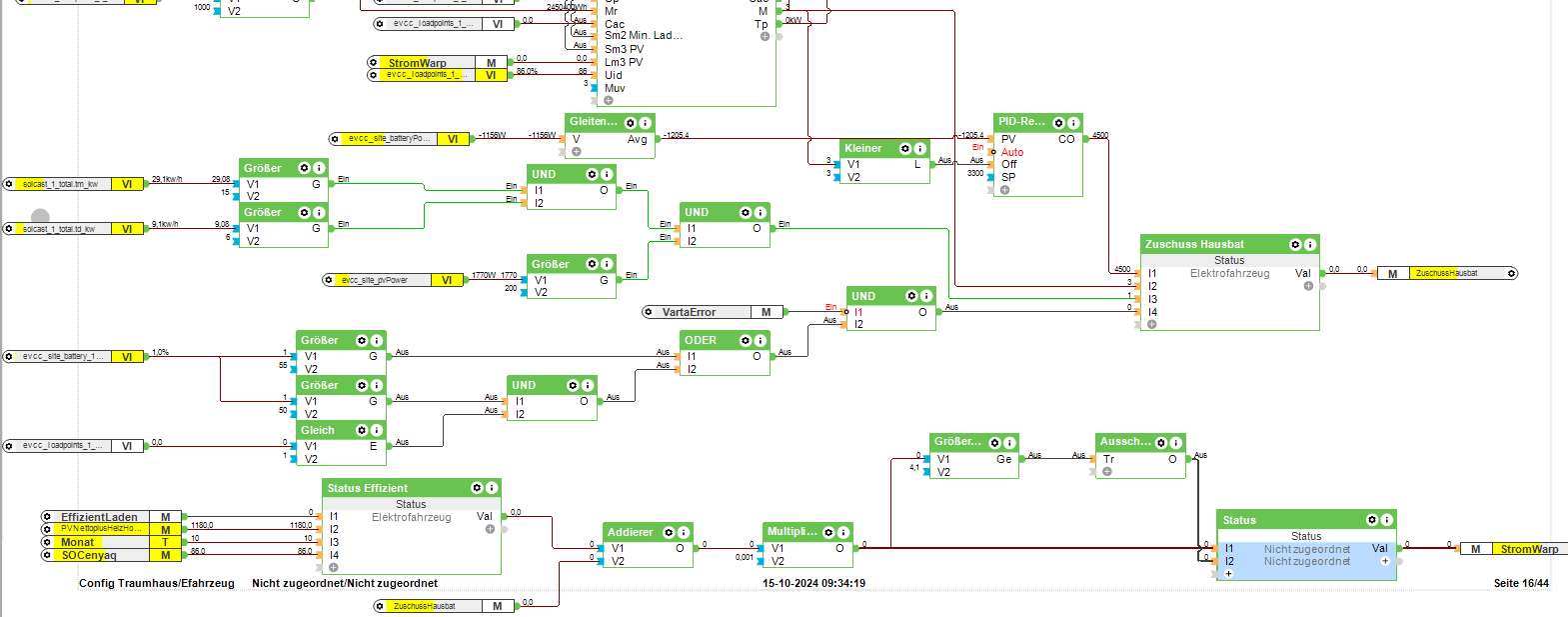Screen dimensions: 1568x617
Task: Add input via plus below I2 on blue Status block
Action: 1228,574
